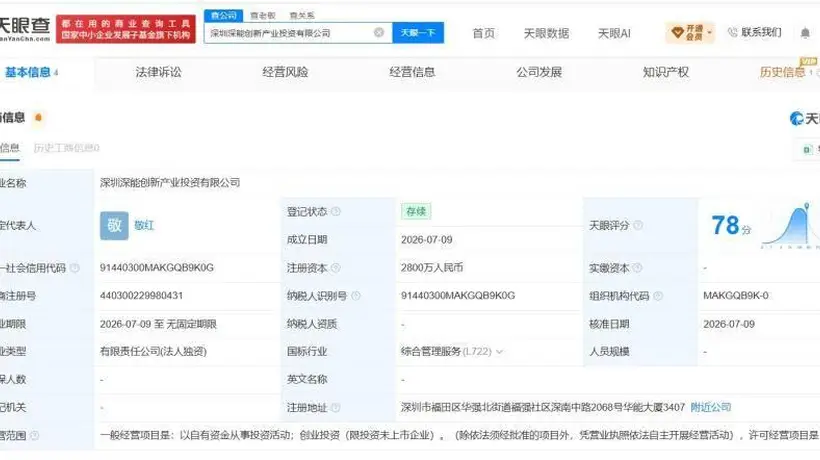Click the credit code 91440300MAKGQB9K0G in the 社会信用代码 row

click(x=157, y=268)
